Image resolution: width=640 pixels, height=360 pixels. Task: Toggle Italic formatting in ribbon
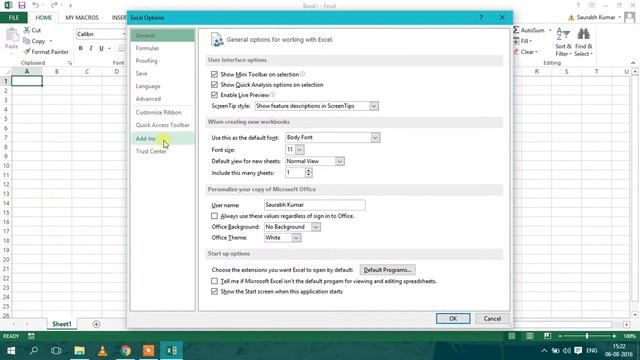tap(91, 48)
